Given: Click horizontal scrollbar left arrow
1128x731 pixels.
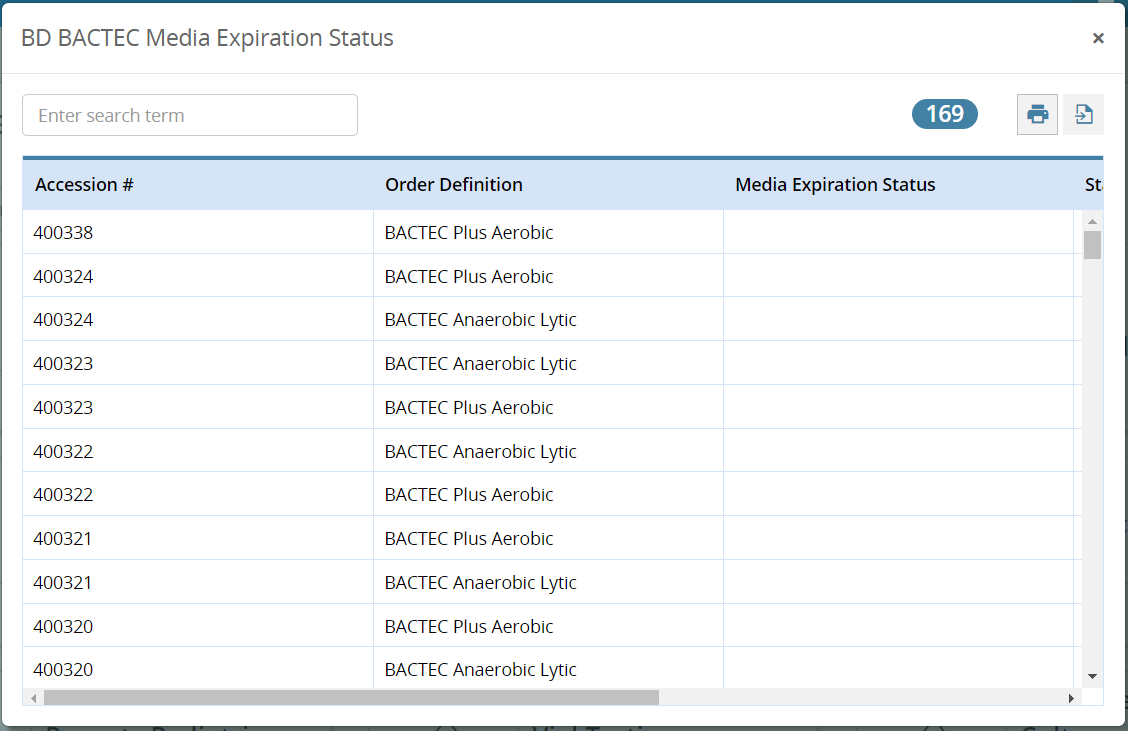Looking at the screenshot, I should point(33,698).
